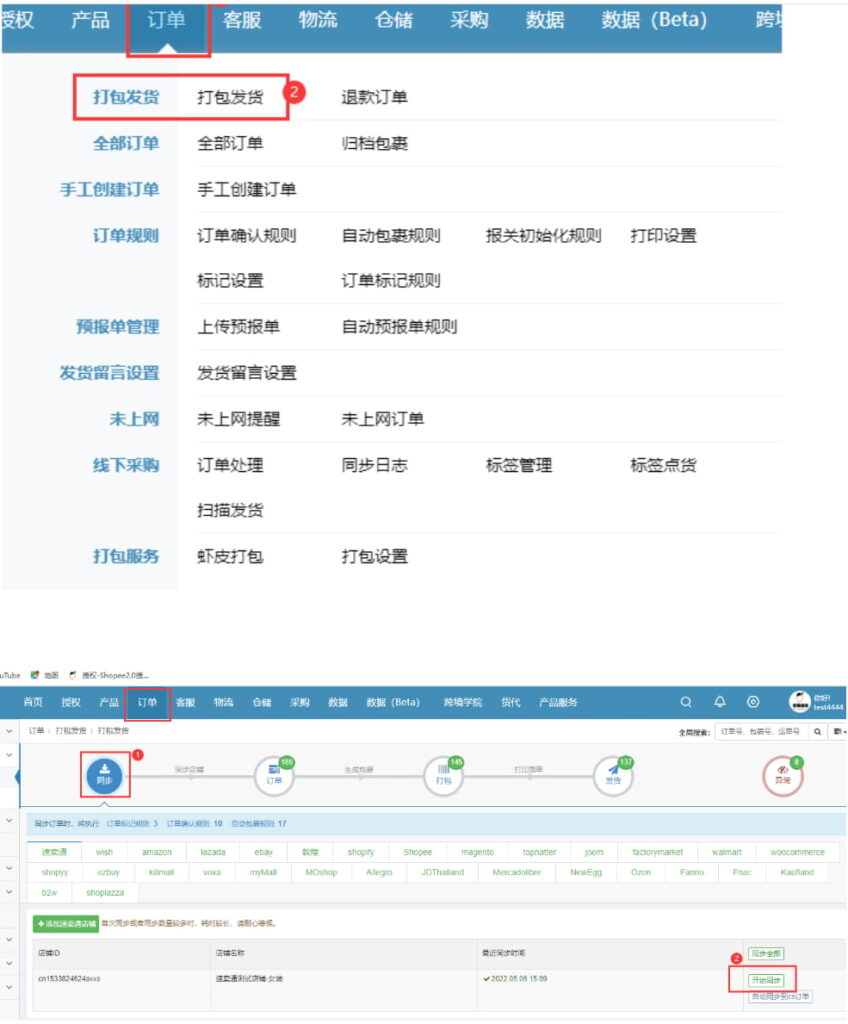The height and width of the screenshot is (1024, 848).
Task: View the 异常 exceptions step icon
Action: click(785, 773)
